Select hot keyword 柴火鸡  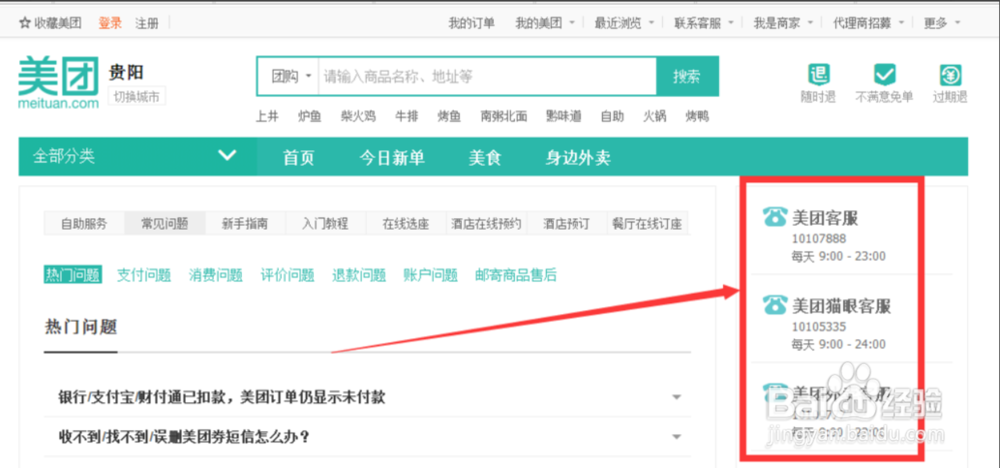pyautogui.click(x=358, y=117)
